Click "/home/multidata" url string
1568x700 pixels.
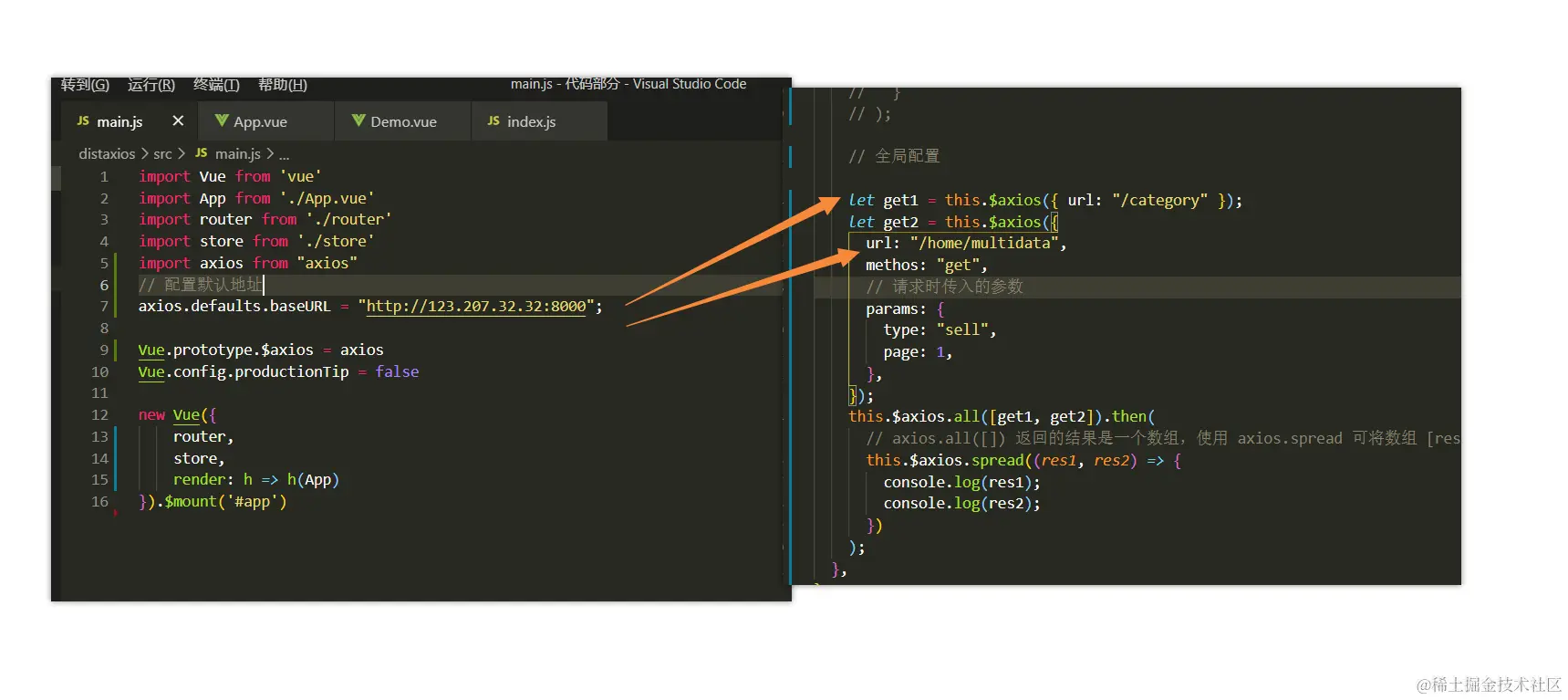(x=984, y=244)
